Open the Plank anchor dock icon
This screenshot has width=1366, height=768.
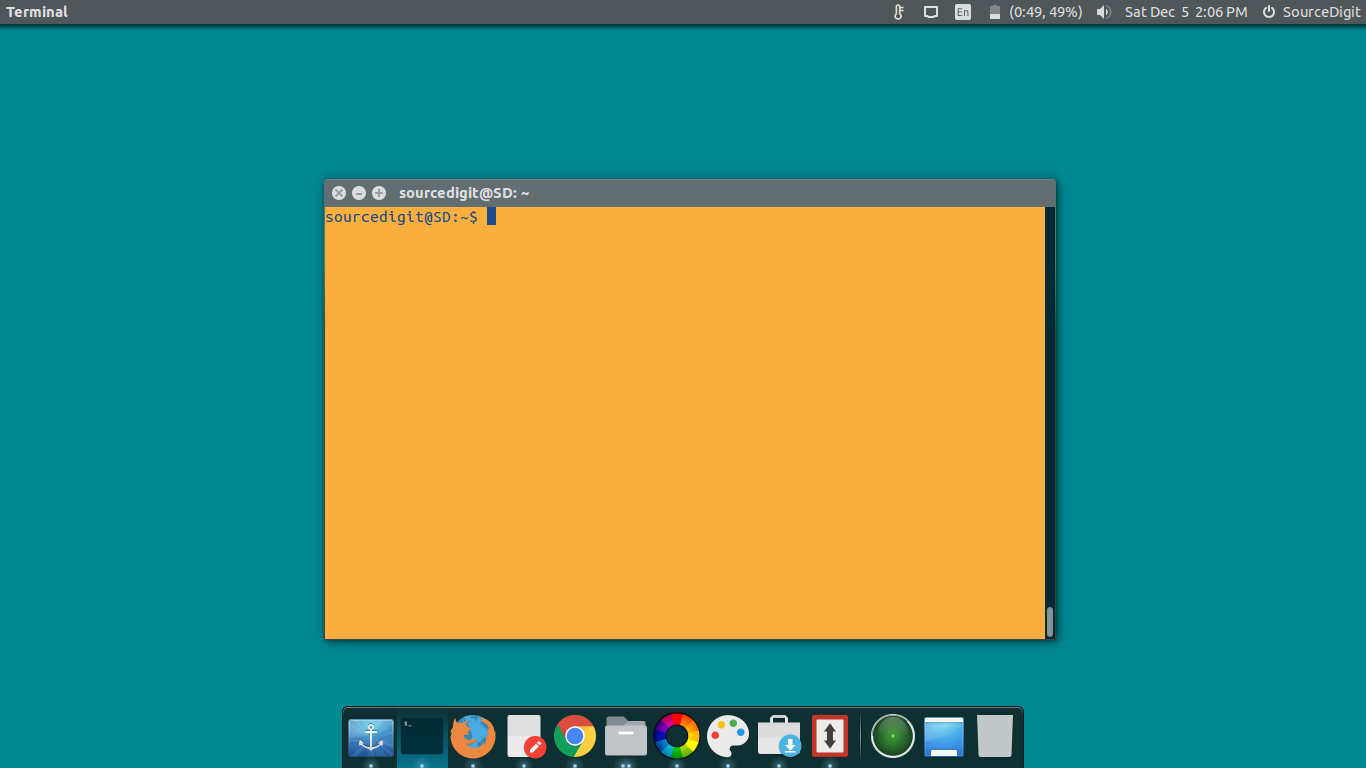coord(371,738)
